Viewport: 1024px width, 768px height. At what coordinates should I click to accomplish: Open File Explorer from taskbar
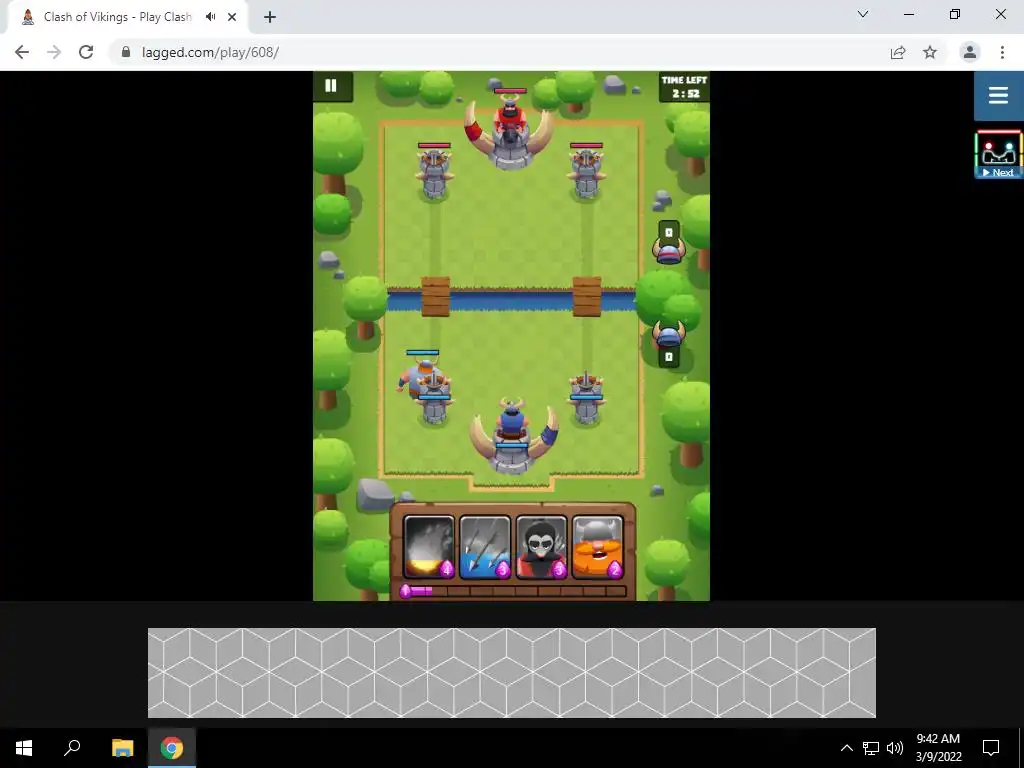pos(122,748)
